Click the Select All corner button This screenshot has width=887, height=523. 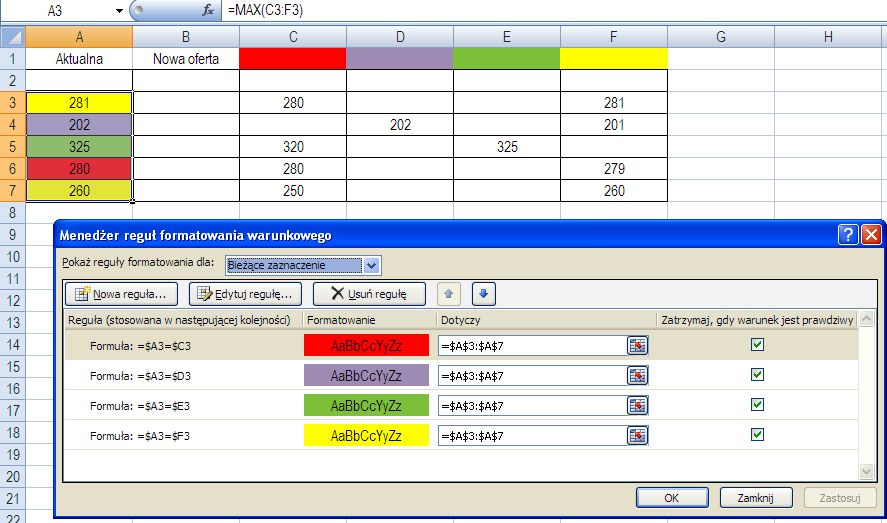click(x=12, y=37)
